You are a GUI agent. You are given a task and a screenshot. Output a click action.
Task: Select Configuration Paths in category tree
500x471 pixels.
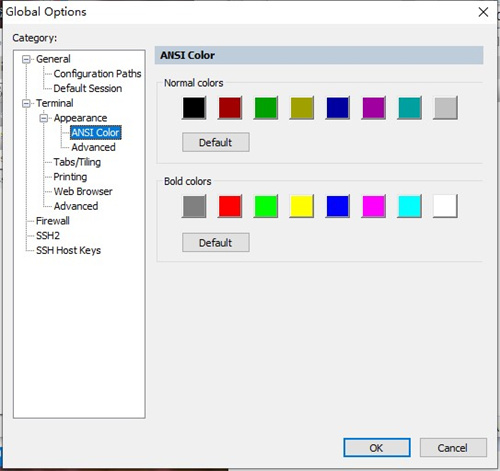coord(97,74)
